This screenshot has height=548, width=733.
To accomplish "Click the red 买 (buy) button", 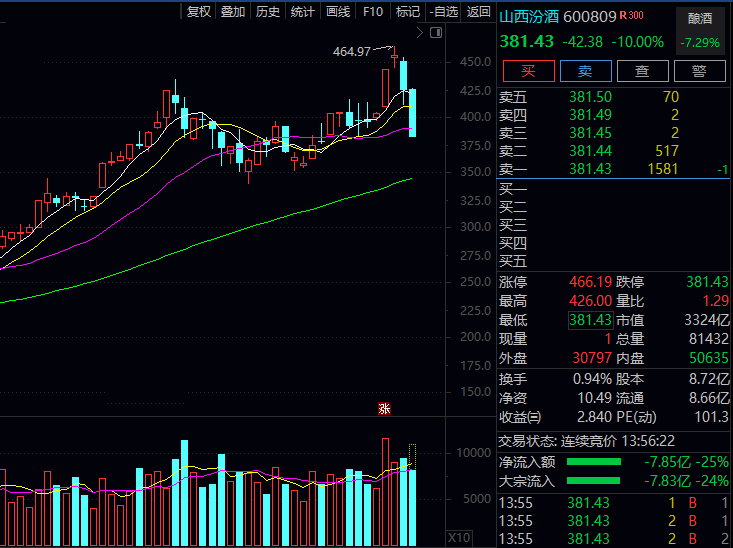I will (x=529, y=71).
